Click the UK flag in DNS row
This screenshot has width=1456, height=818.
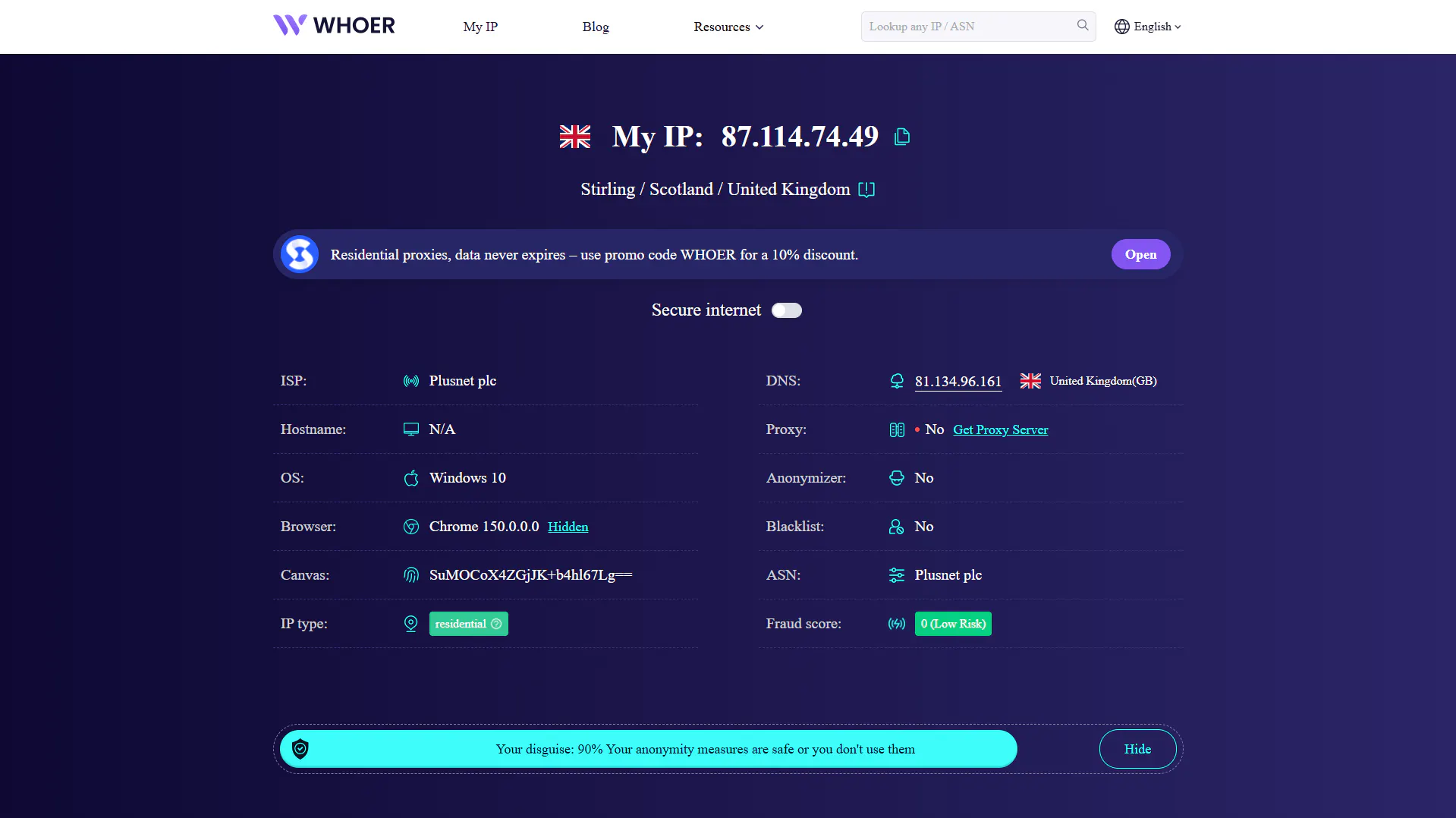[x=1030, y=381]
